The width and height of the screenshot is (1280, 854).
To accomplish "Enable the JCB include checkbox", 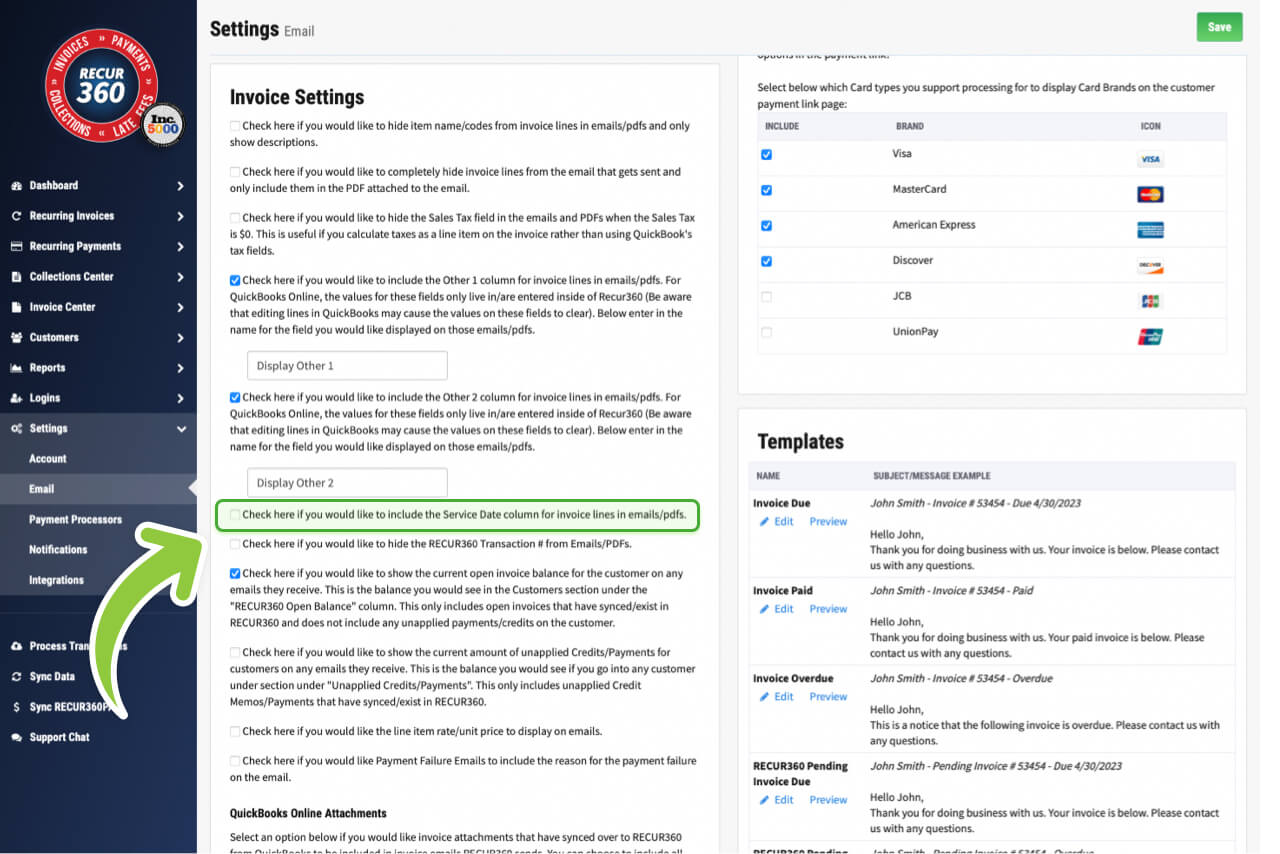I will coord(766,297).
